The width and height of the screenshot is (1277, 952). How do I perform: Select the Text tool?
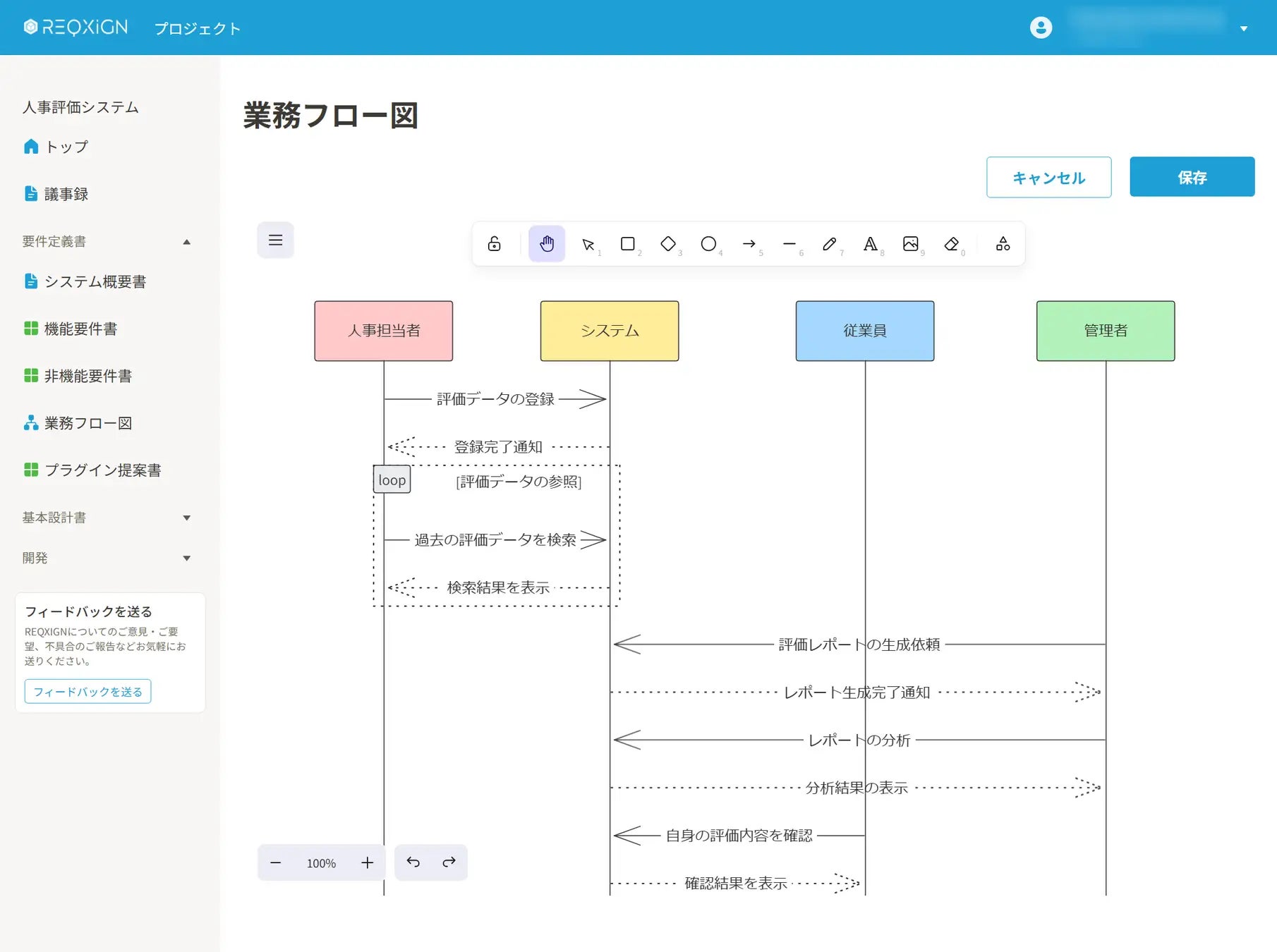pos(871,244)
